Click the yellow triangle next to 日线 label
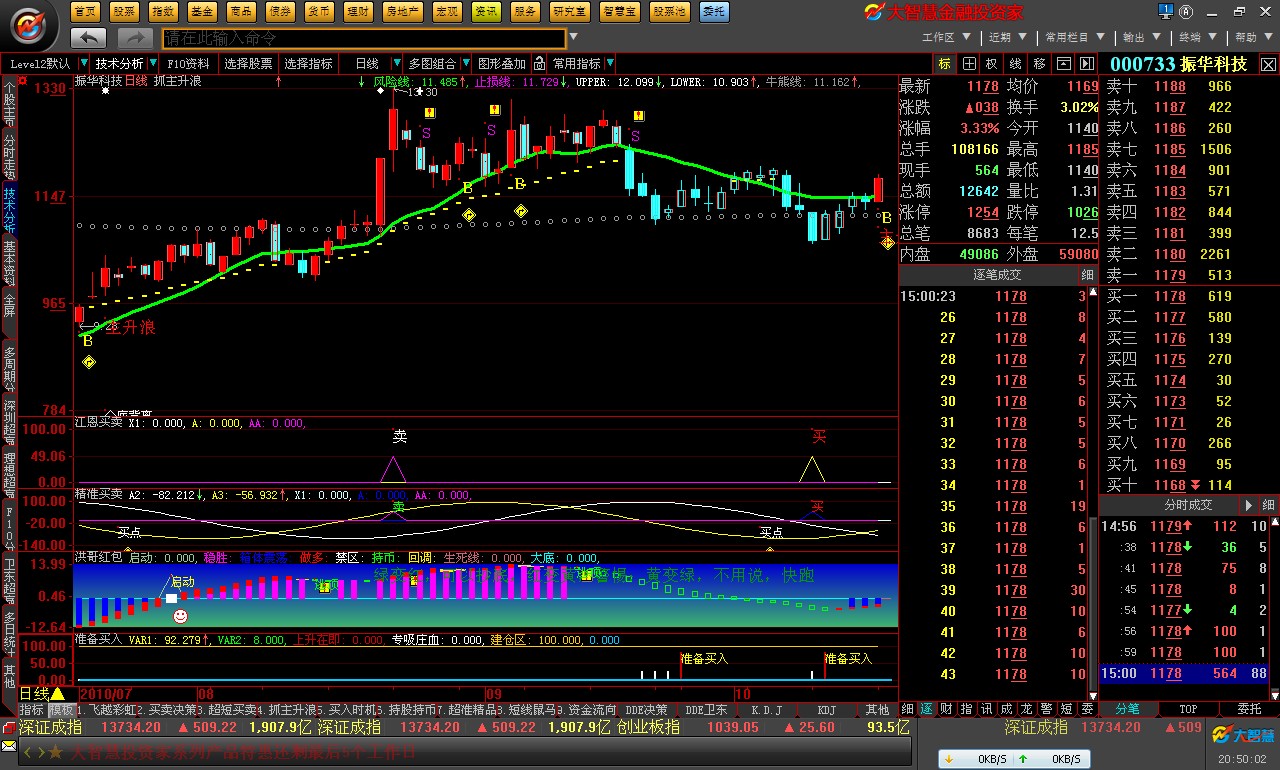 pyautogui.click(x=58, y=693)
